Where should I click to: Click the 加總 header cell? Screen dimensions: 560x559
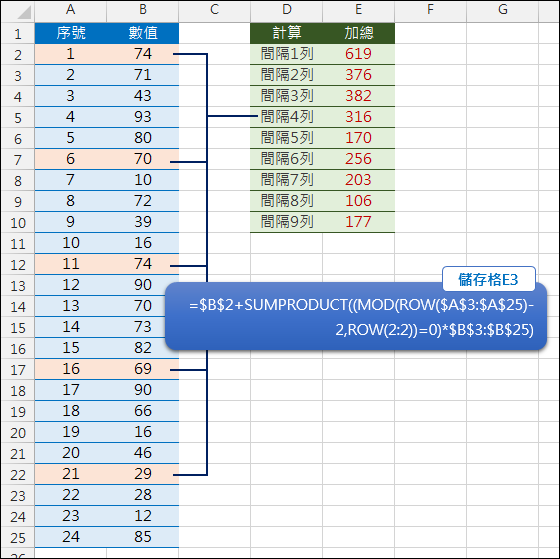(x=359, y=33)
